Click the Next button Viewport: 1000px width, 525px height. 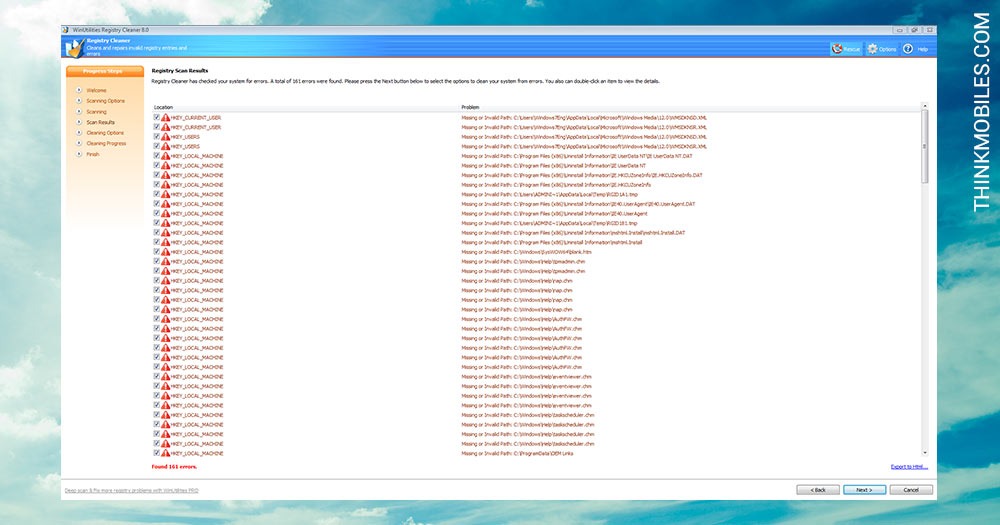(x=864, y=490)
